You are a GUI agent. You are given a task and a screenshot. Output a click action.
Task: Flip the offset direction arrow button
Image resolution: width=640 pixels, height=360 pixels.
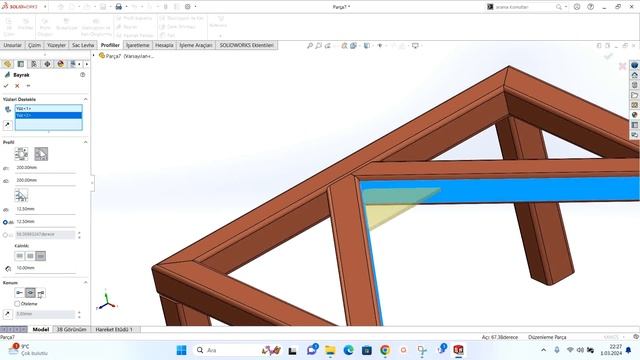(7, 314)
